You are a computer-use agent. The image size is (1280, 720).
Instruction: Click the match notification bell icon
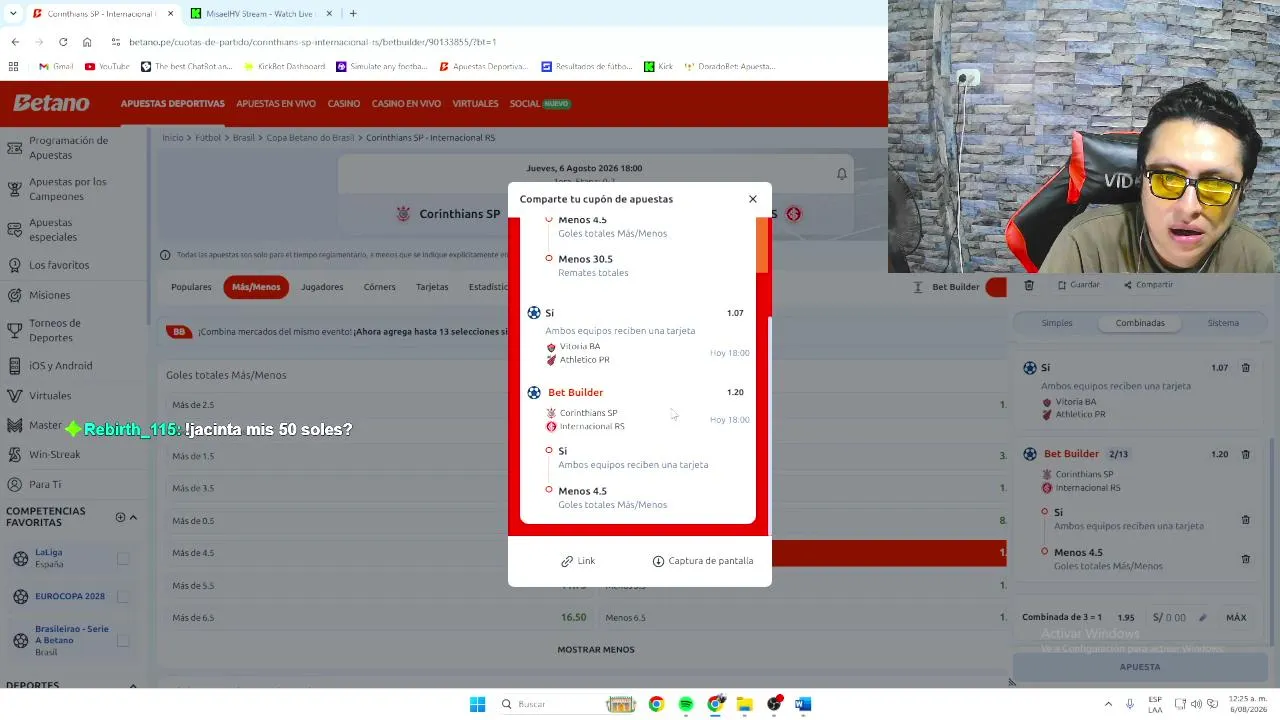[842, 174]
